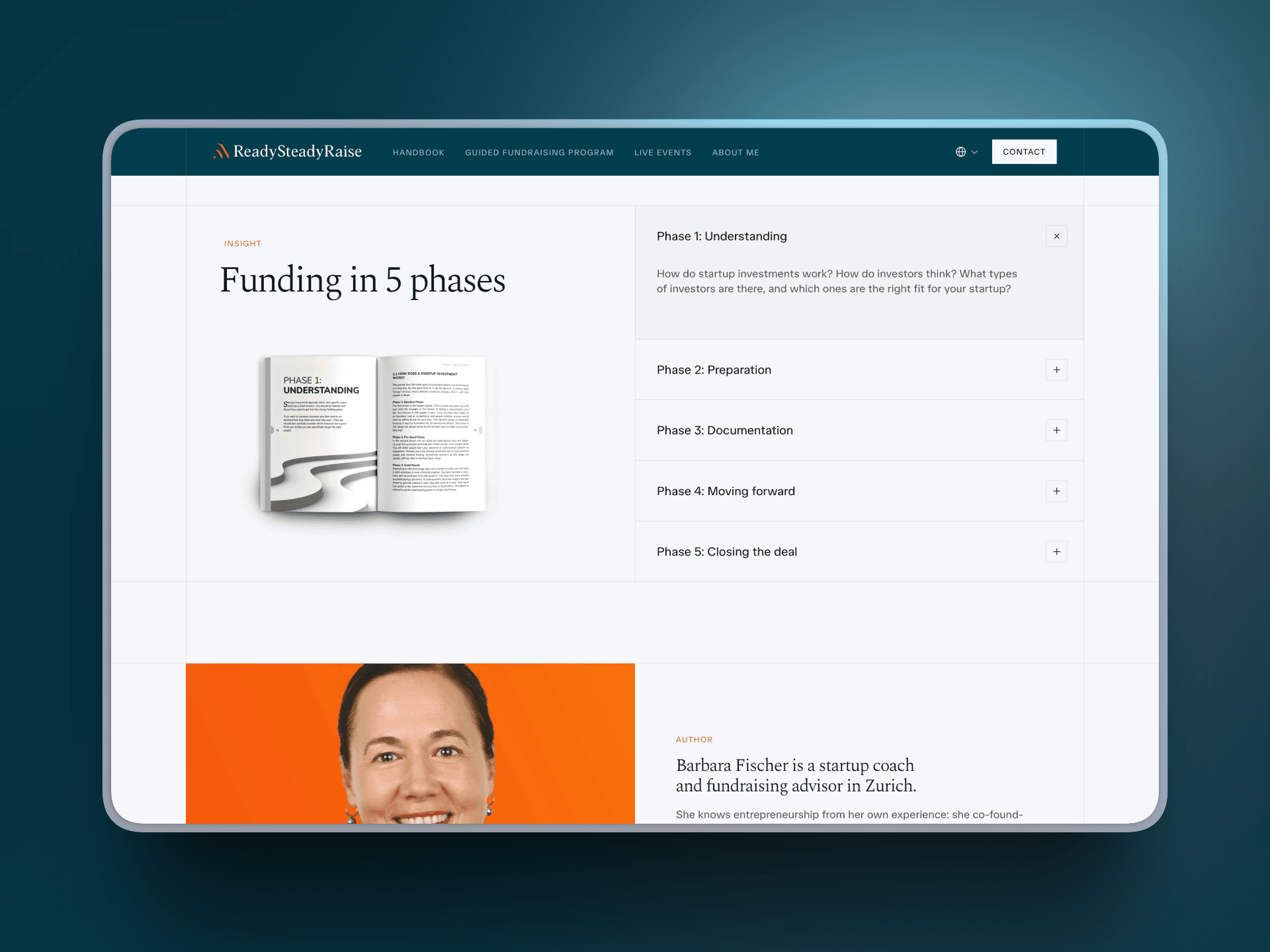Click the ReadySteadyRaise logo icon
Viewport: 1270px width, 952px height.
point(221,151)
